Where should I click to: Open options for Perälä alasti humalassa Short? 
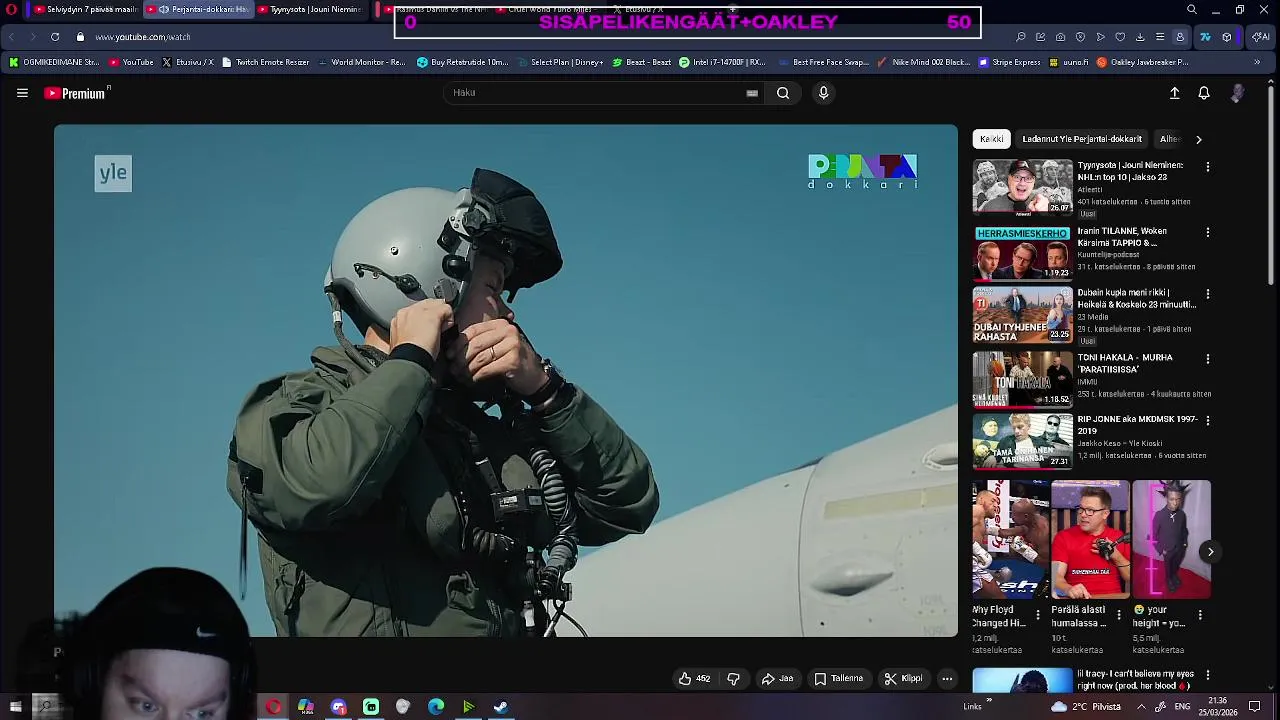click(1119, 614)
